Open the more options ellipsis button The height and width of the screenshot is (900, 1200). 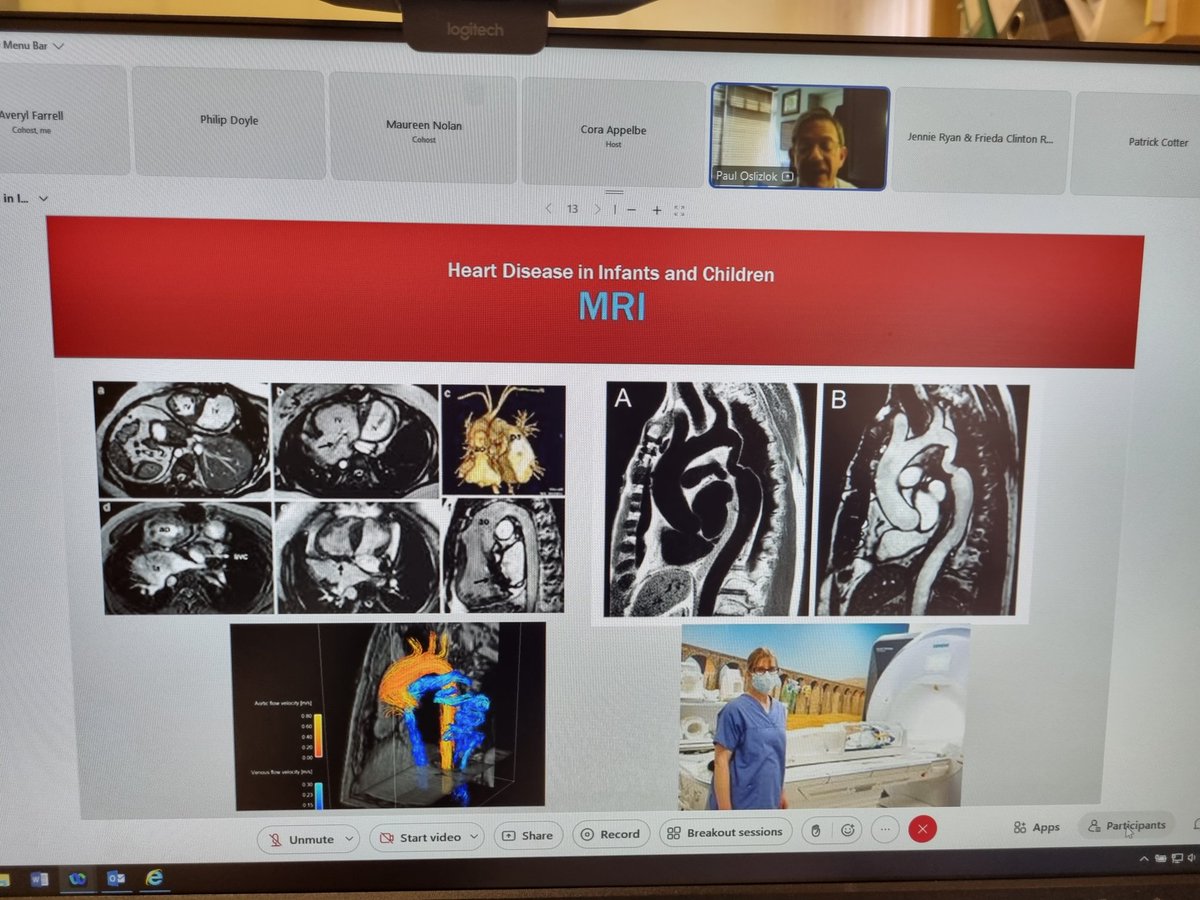[884, 830]
